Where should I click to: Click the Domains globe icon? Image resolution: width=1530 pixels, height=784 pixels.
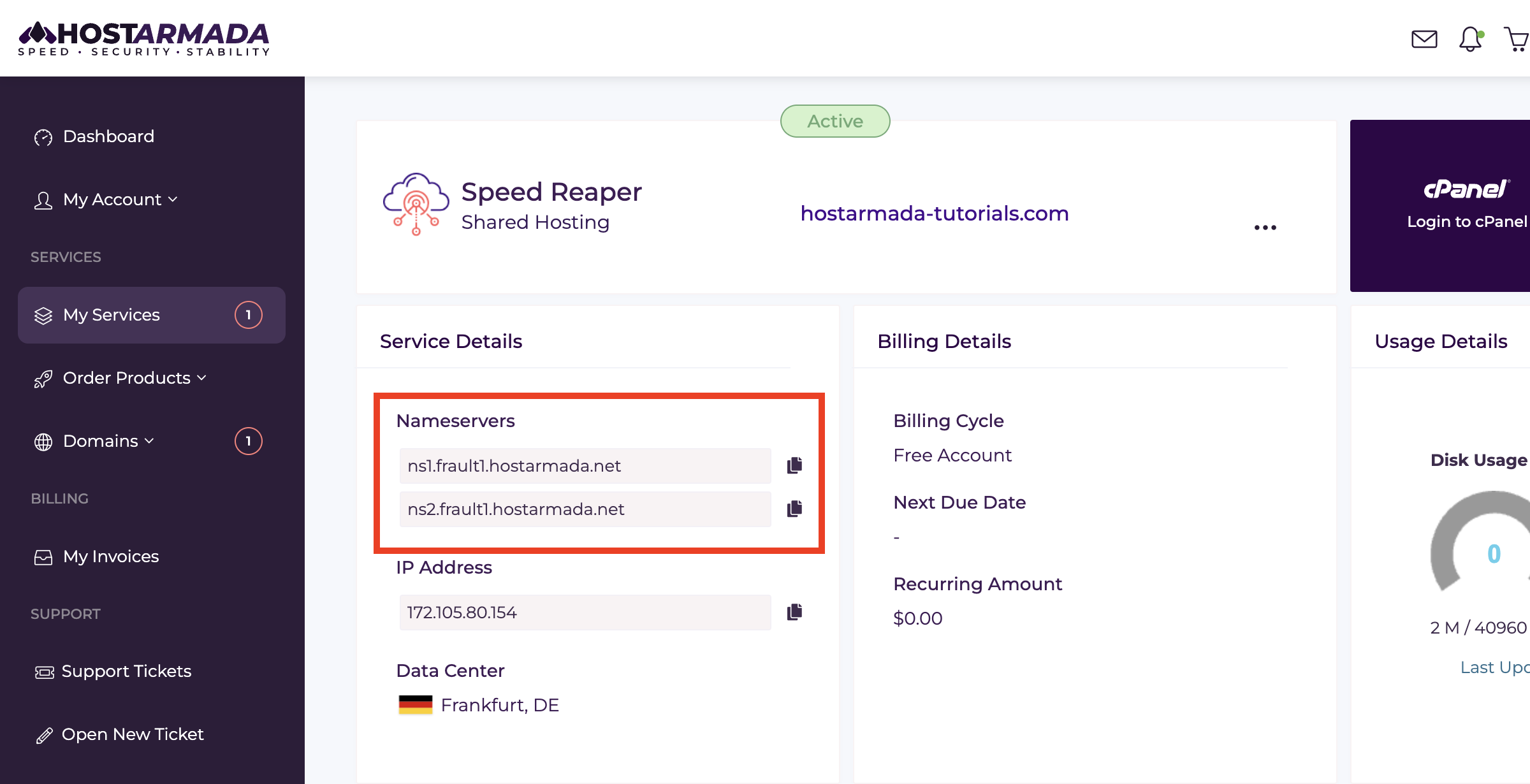pos(43,442)
